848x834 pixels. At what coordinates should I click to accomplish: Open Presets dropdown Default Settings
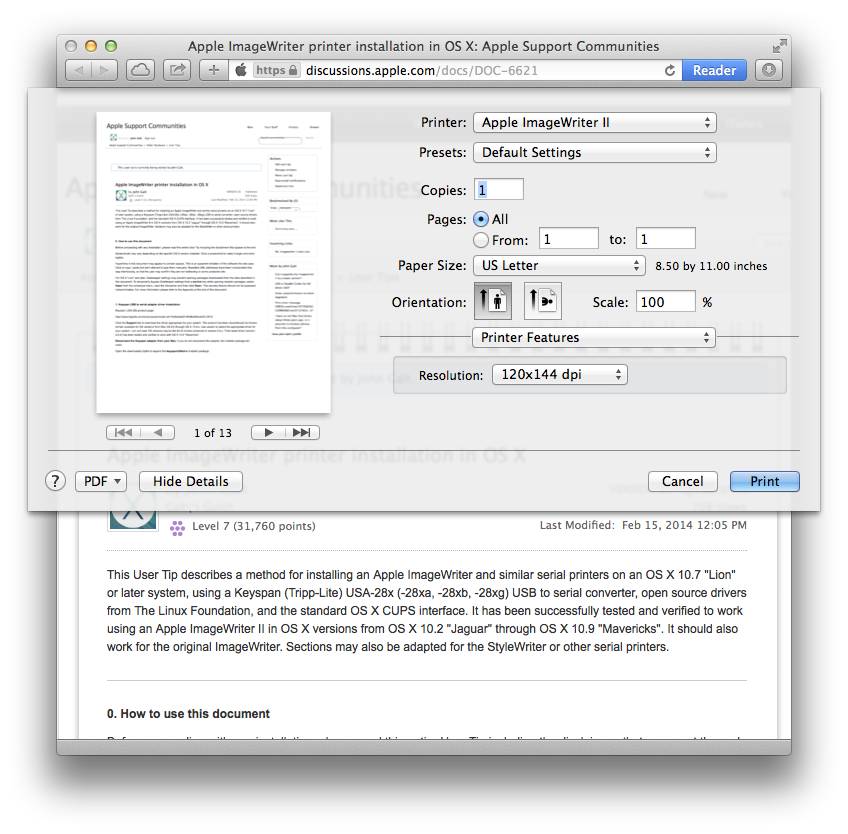[594, 153]
